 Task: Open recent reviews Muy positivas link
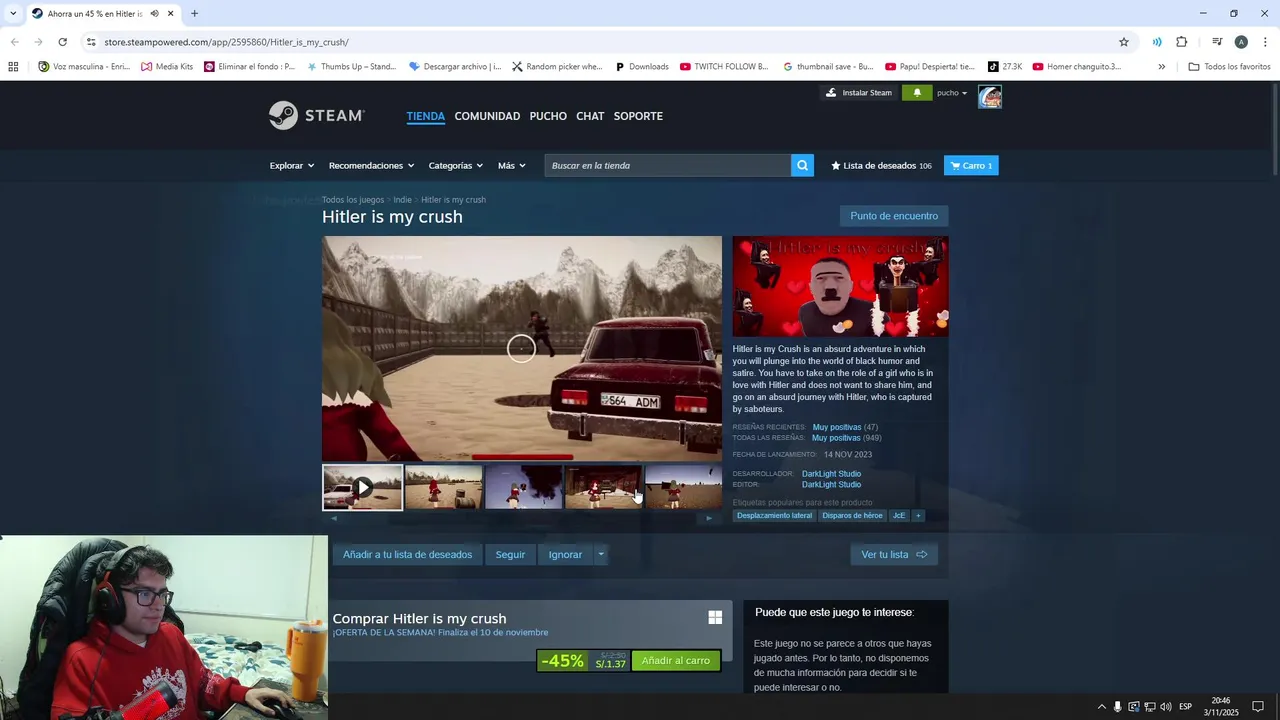837,427
